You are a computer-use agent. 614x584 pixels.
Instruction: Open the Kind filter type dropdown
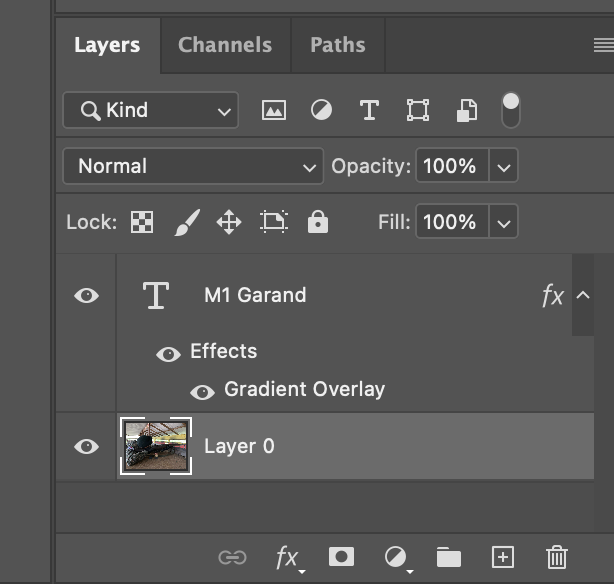point(151,110)
